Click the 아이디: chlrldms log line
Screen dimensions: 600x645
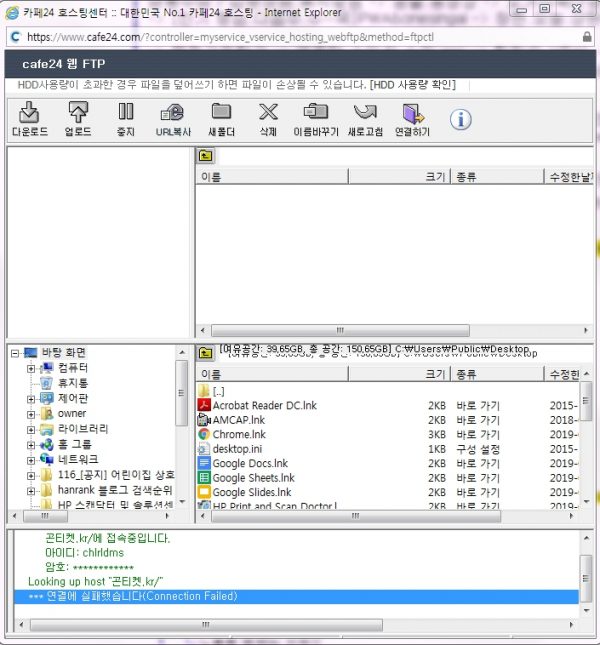pyautogui.click(x=84, y=552)
